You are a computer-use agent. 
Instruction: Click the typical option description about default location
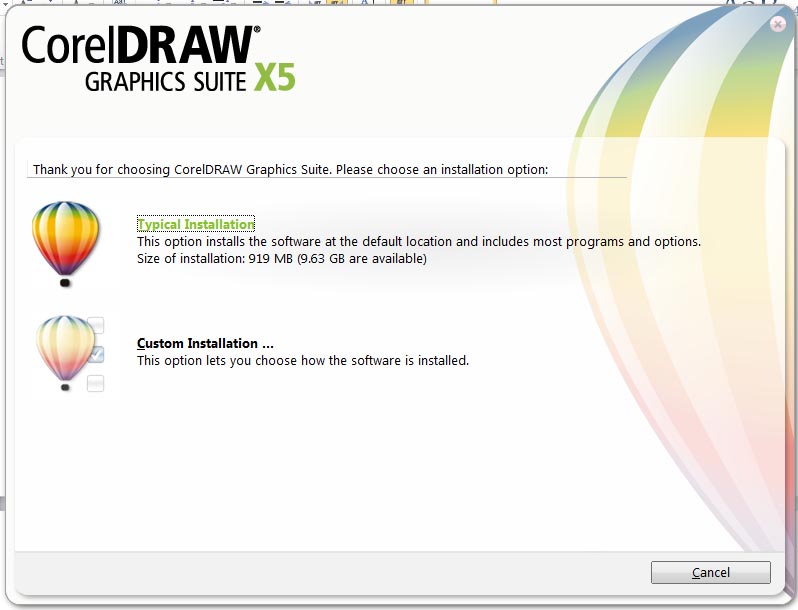point(419,241)
